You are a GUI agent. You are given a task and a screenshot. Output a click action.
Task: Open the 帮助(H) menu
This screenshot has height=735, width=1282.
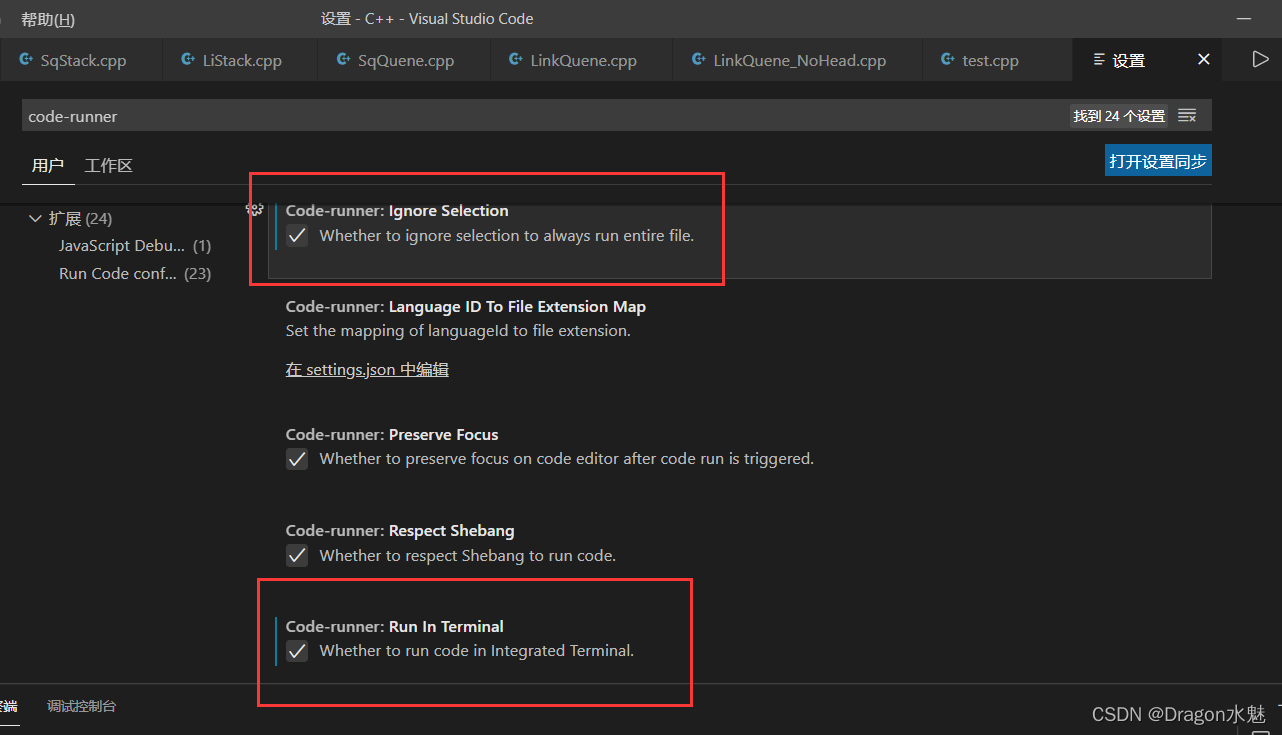point(48,19)
